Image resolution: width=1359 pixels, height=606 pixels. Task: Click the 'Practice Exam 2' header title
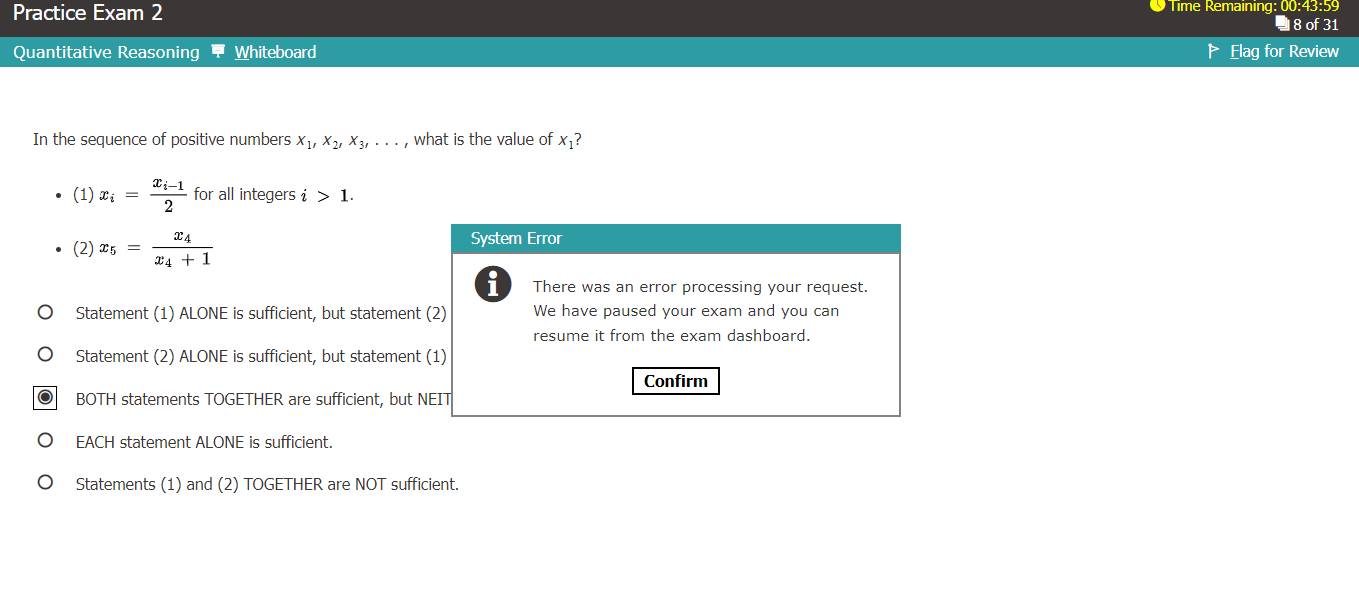click(88, 14)
